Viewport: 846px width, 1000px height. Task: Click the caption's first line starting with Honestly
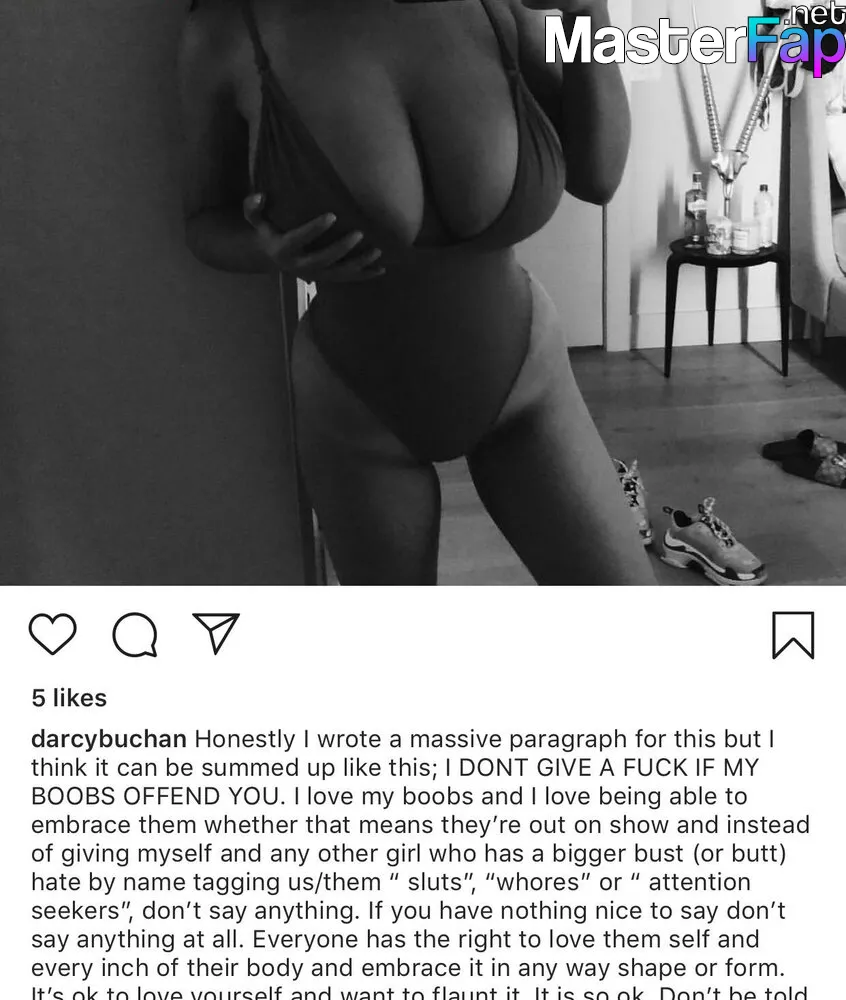coord(485,739)
